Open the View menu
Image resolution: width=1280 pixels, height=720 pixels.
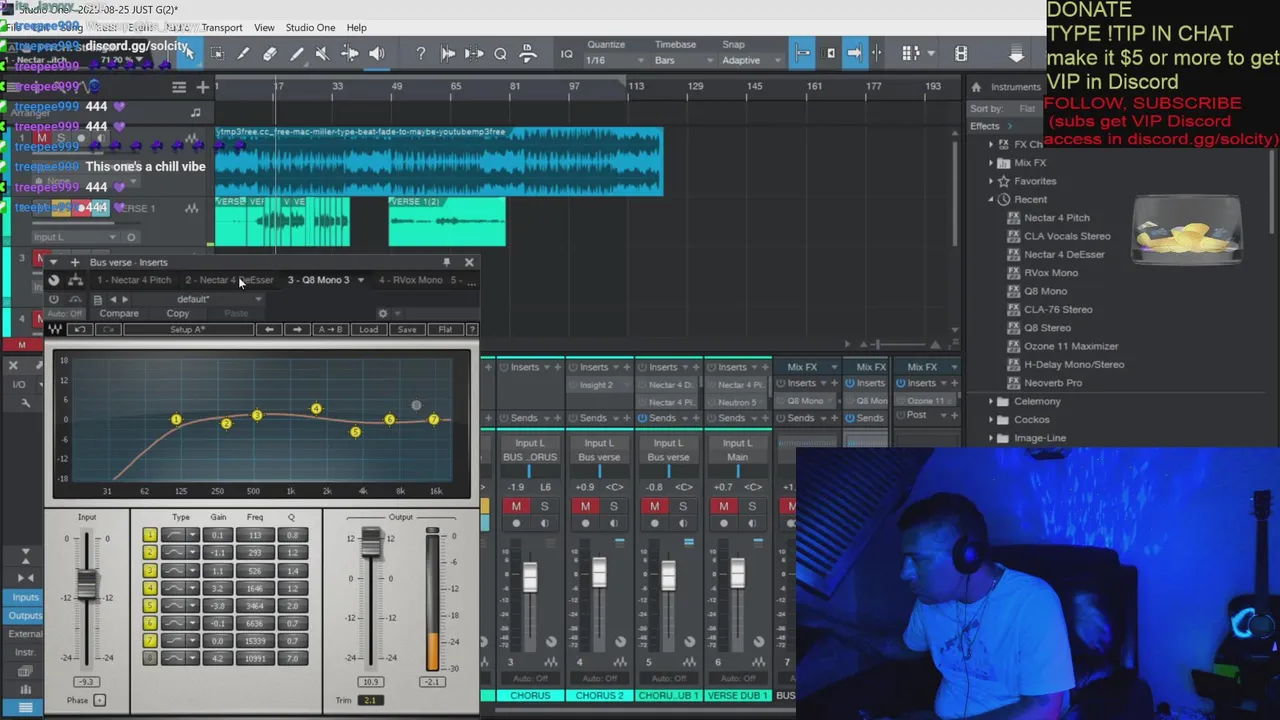(264, 27)
